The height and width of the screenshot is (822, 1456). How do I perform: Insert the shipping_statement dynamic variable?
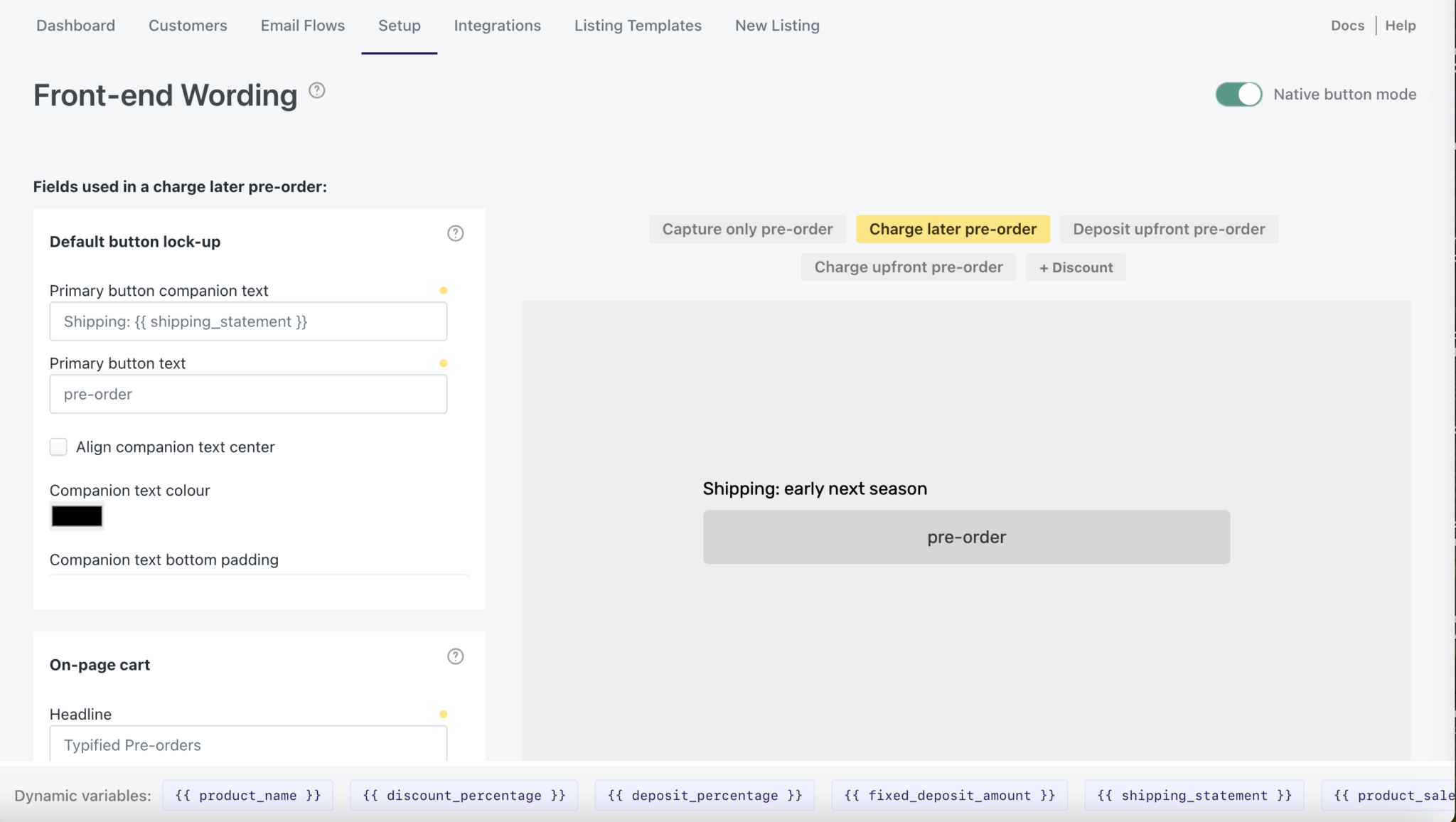tap(1194, 795)
